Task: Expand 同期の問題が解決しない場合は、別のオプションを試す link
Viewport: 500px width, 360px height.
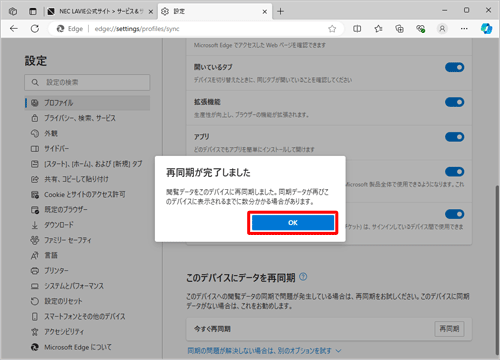Action: (x=264, y=351)
